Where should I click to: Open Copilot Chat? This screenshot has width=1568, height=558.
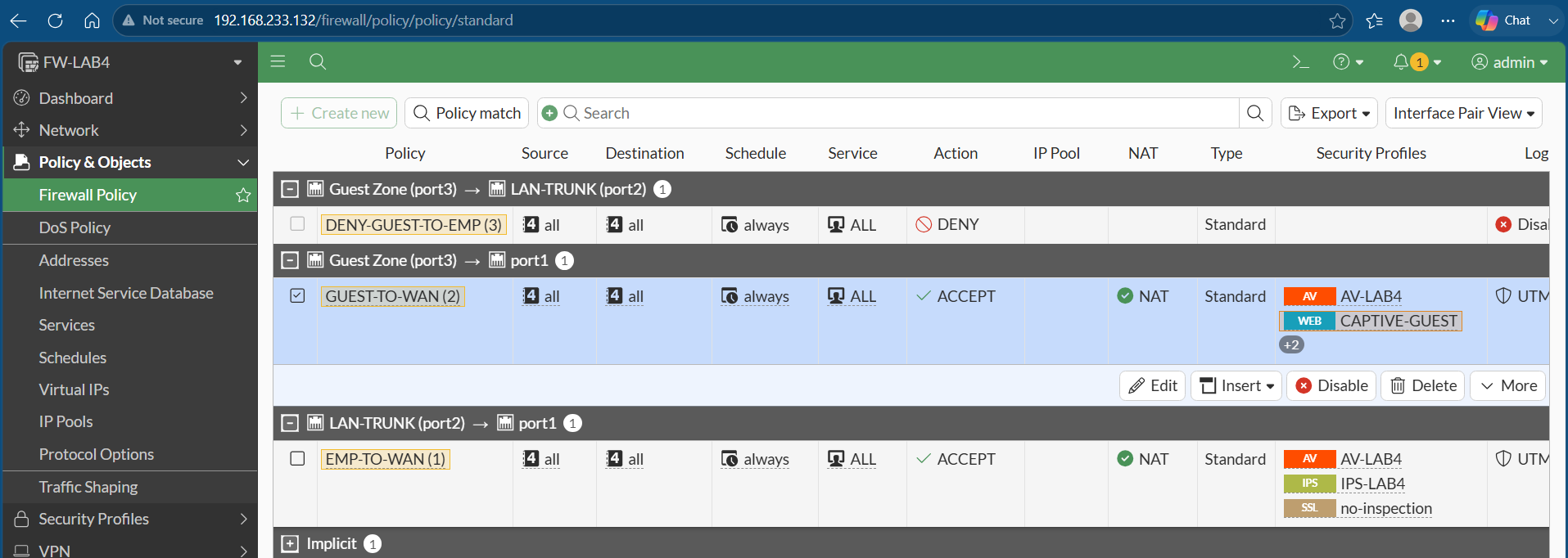pos(1504,20)
